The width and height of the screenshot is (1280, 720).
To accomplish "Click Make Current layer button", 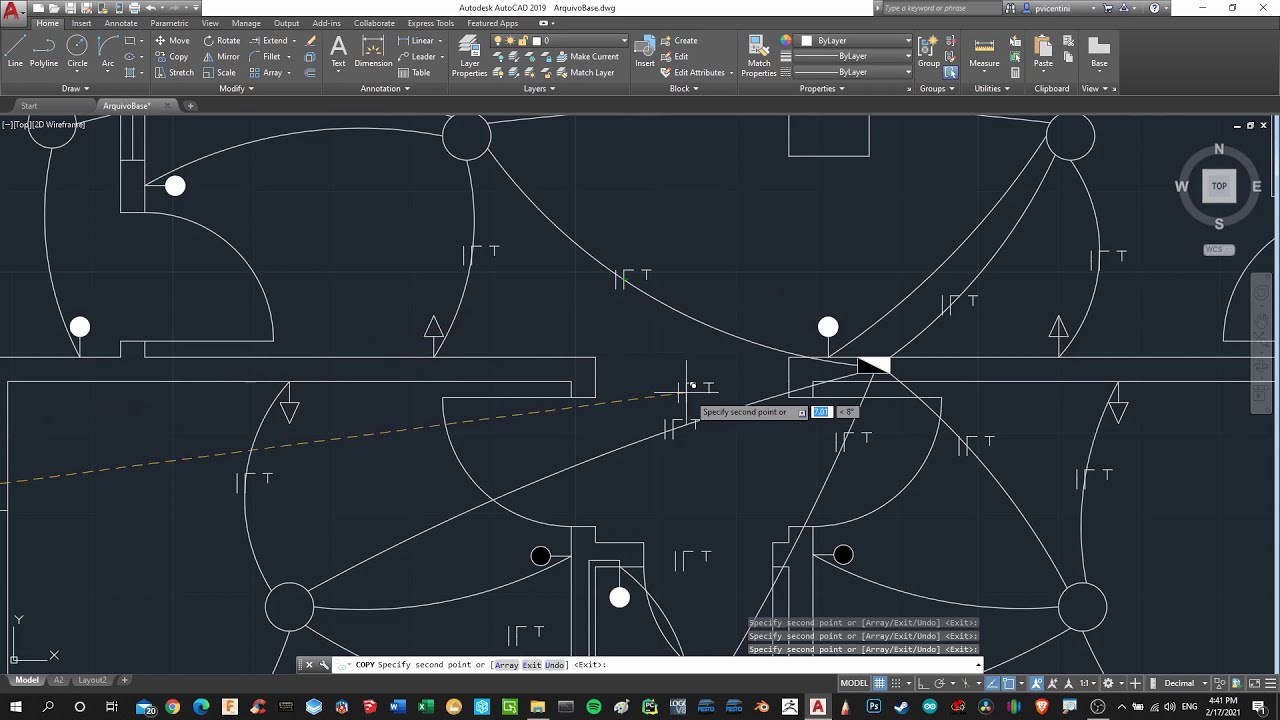I will pos(587,57).
